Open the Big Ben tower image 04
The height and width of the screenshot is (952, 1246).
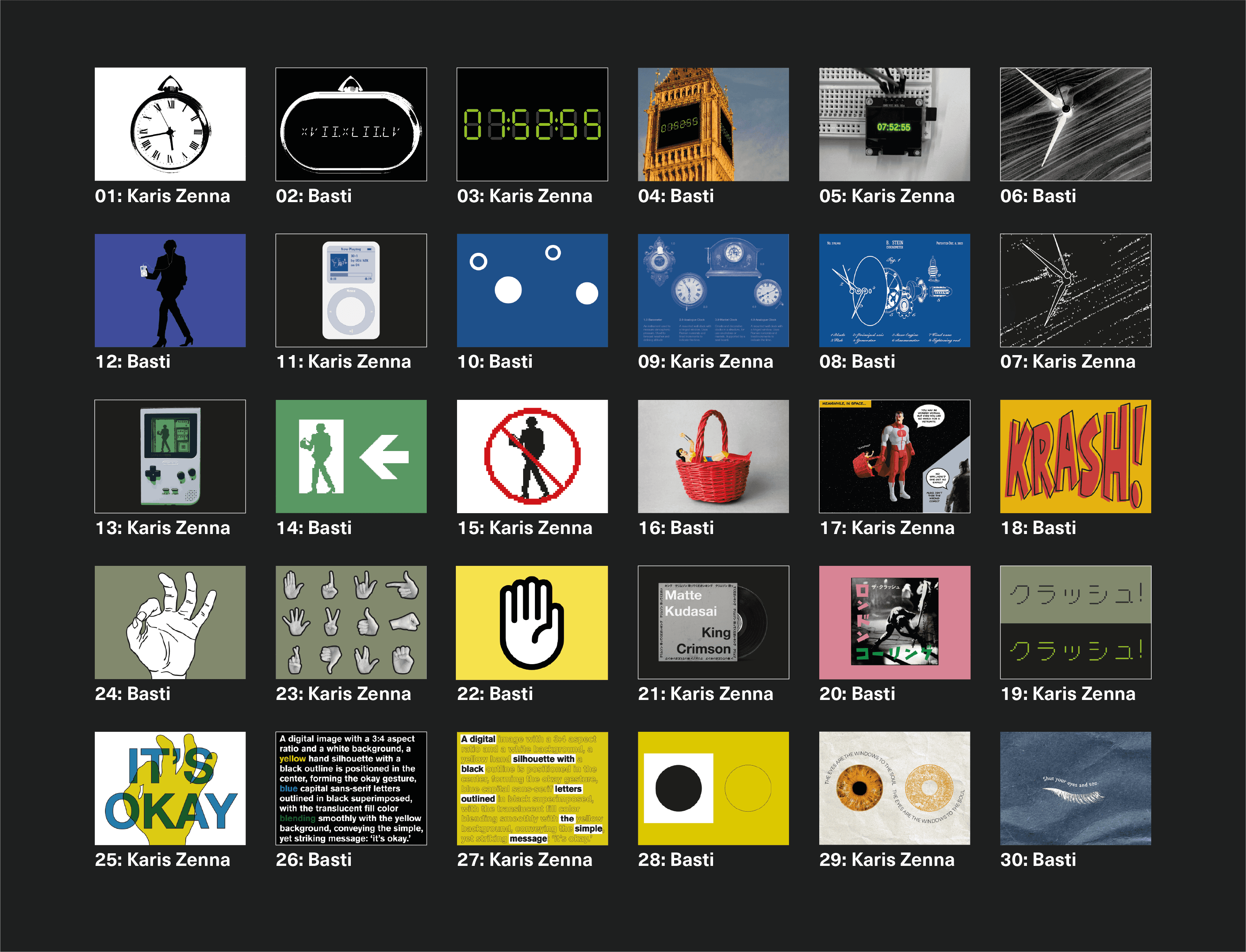713,124
